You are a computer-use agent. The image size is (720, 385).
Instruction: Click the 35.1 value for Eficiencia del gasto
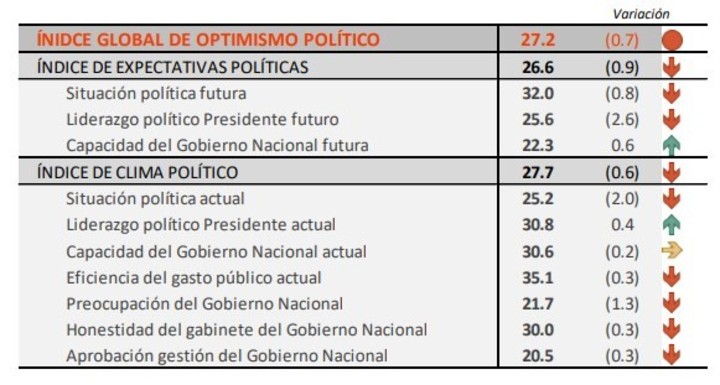point(538,278)
